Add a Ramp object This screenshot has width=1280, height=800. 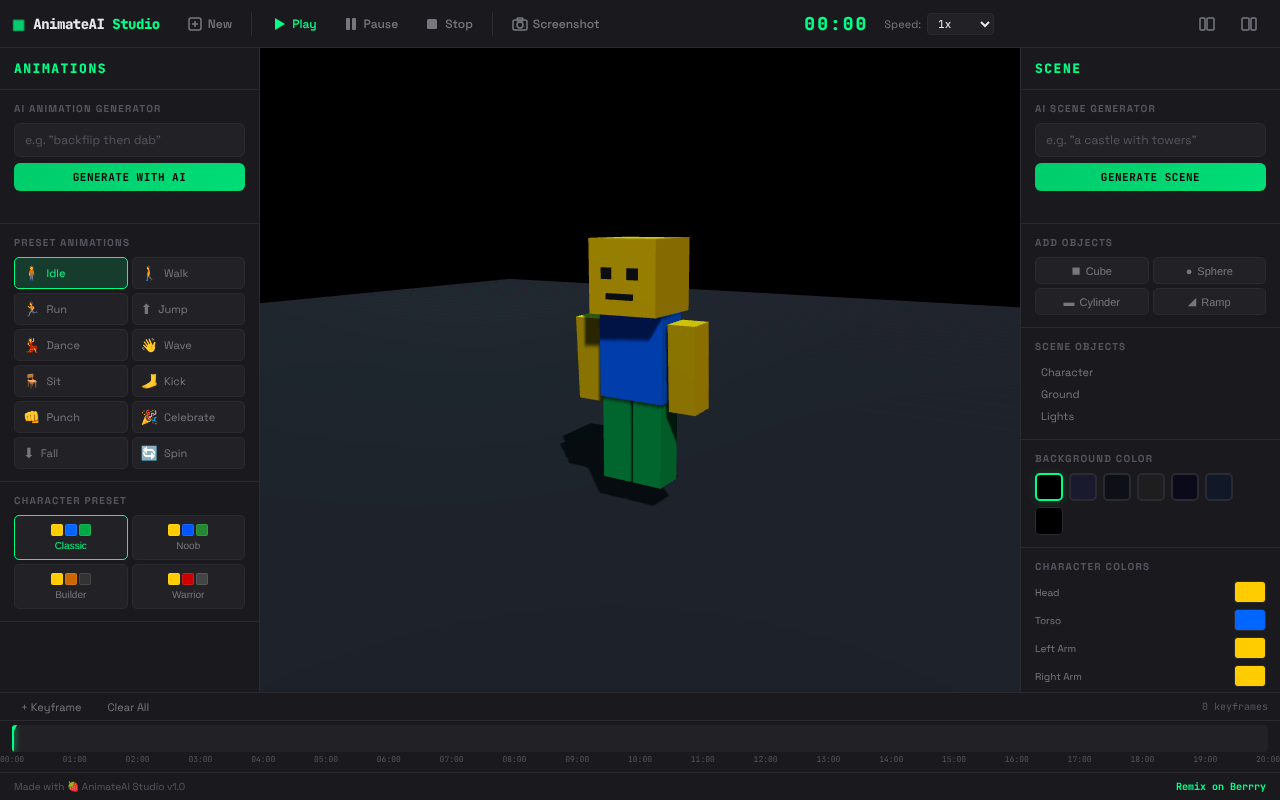pos(1209,301)
